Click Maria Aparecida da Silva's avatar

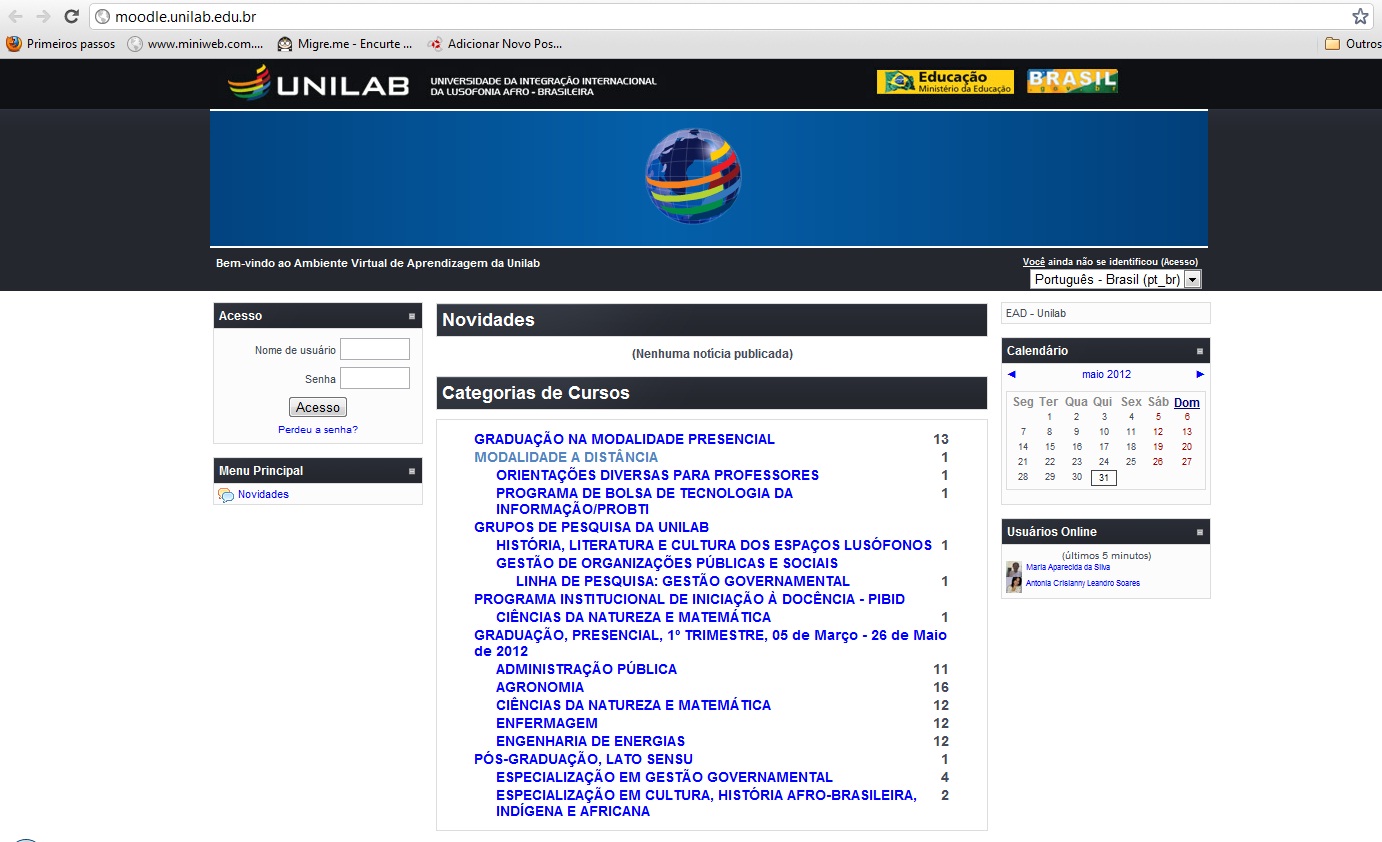point(1014,568)
